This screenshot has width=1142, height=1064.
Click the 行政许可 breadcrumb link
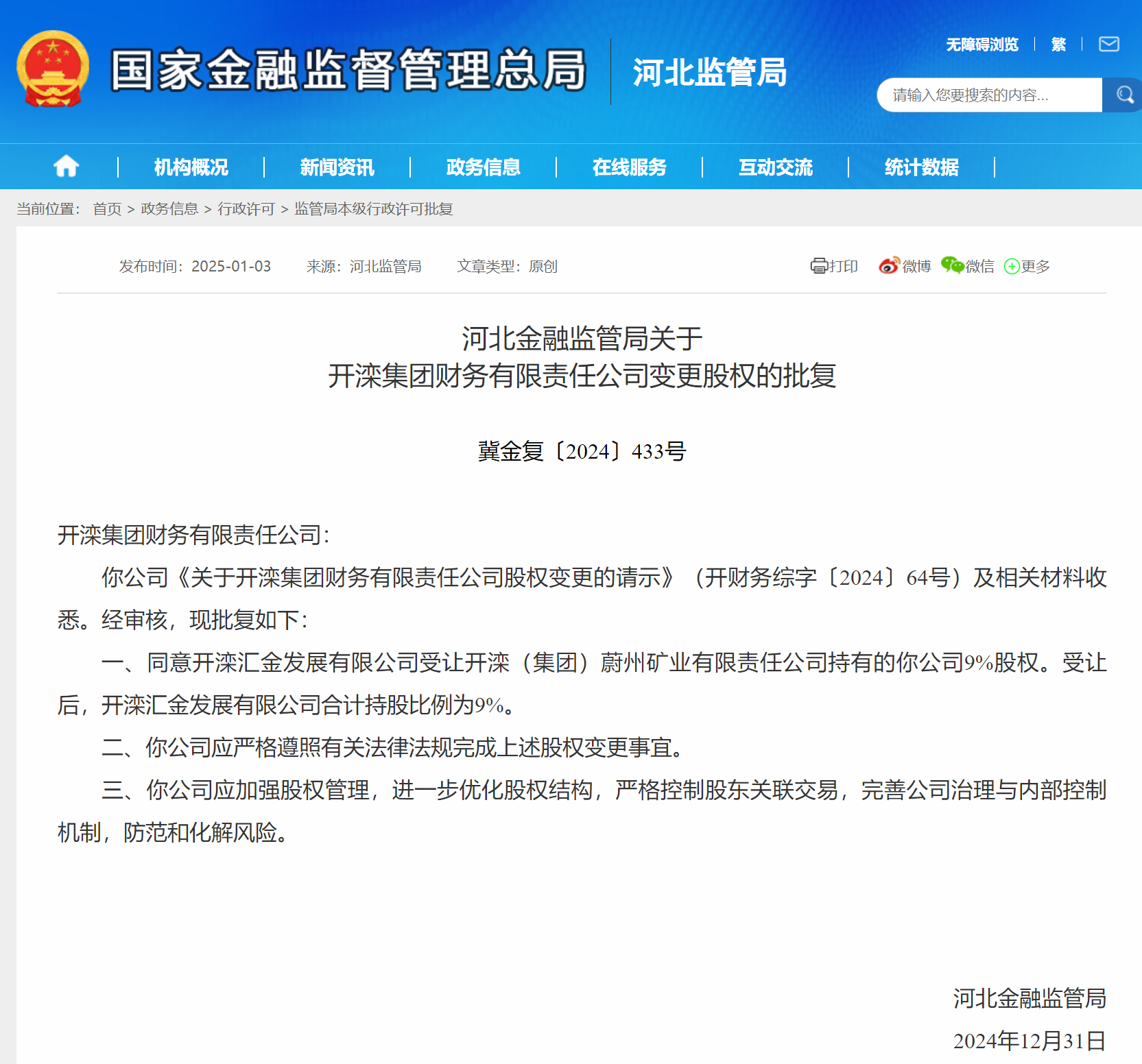tap(246, 209)
